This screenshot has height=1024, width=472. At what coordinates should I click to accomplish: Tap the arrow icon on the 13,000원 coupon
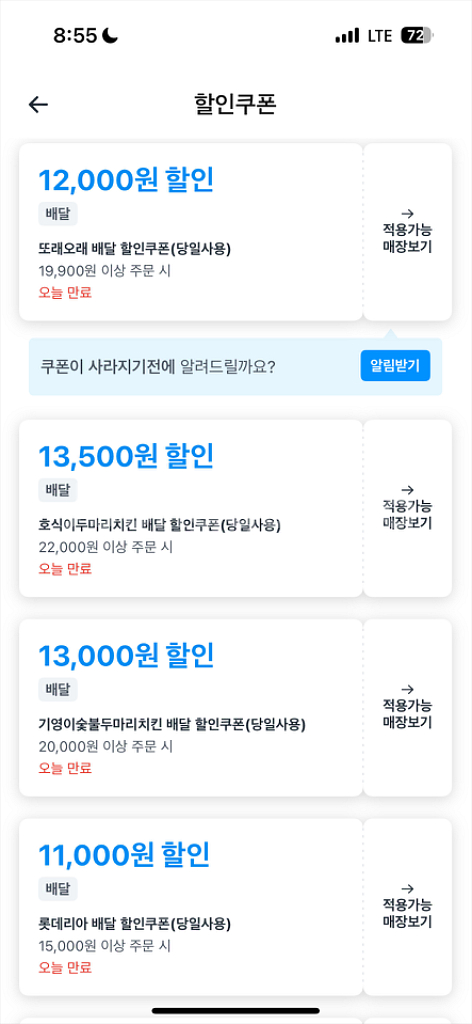[x=407, y=689]
